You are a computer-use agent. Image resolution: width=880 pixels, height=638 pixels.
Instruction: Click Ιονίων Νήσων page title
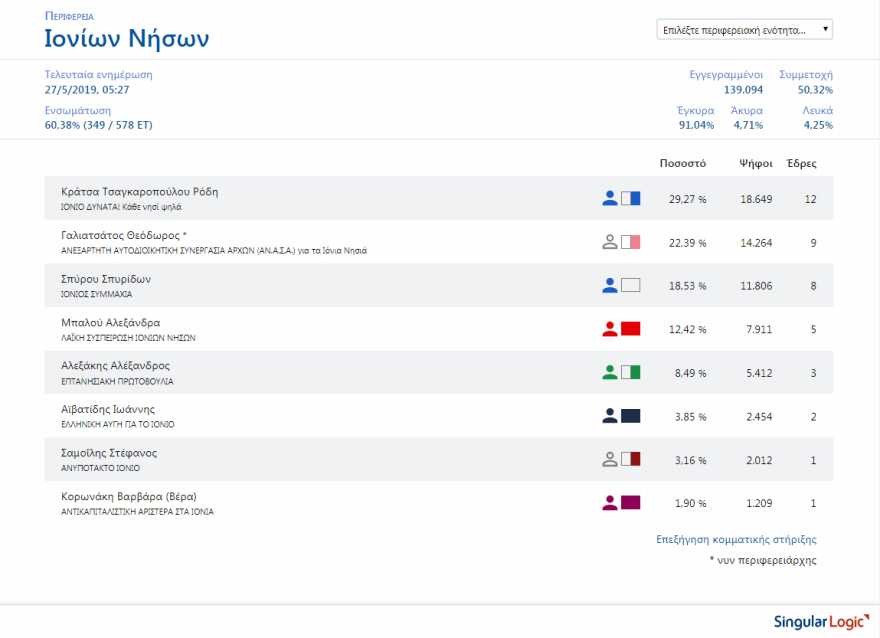(x=127, y=40)
